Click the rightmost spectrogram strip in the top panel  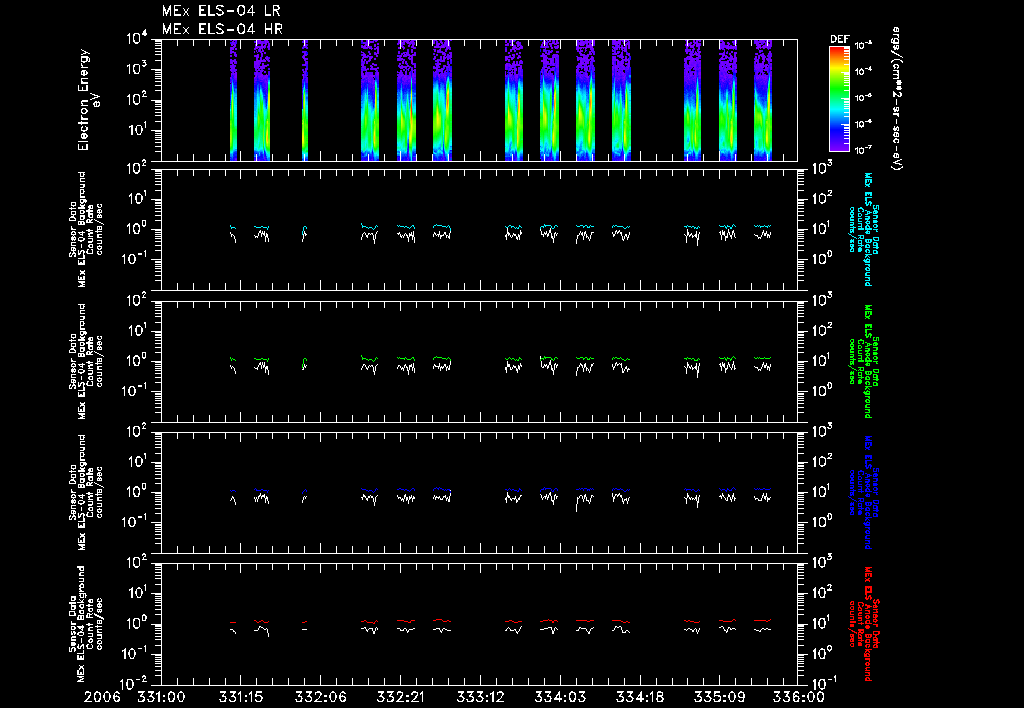coord(763,100)
